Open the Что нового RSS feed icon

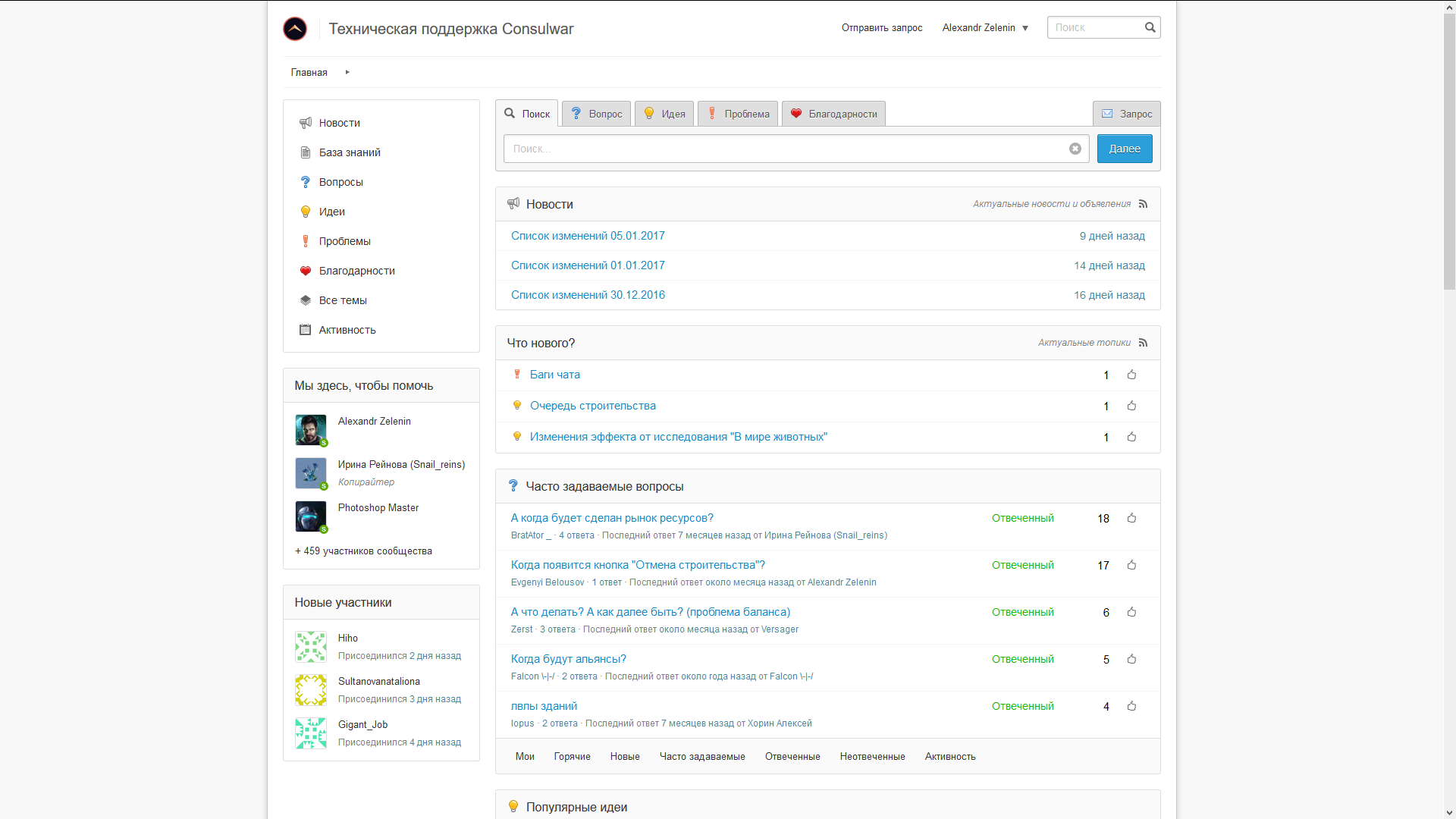point(1143,343)
